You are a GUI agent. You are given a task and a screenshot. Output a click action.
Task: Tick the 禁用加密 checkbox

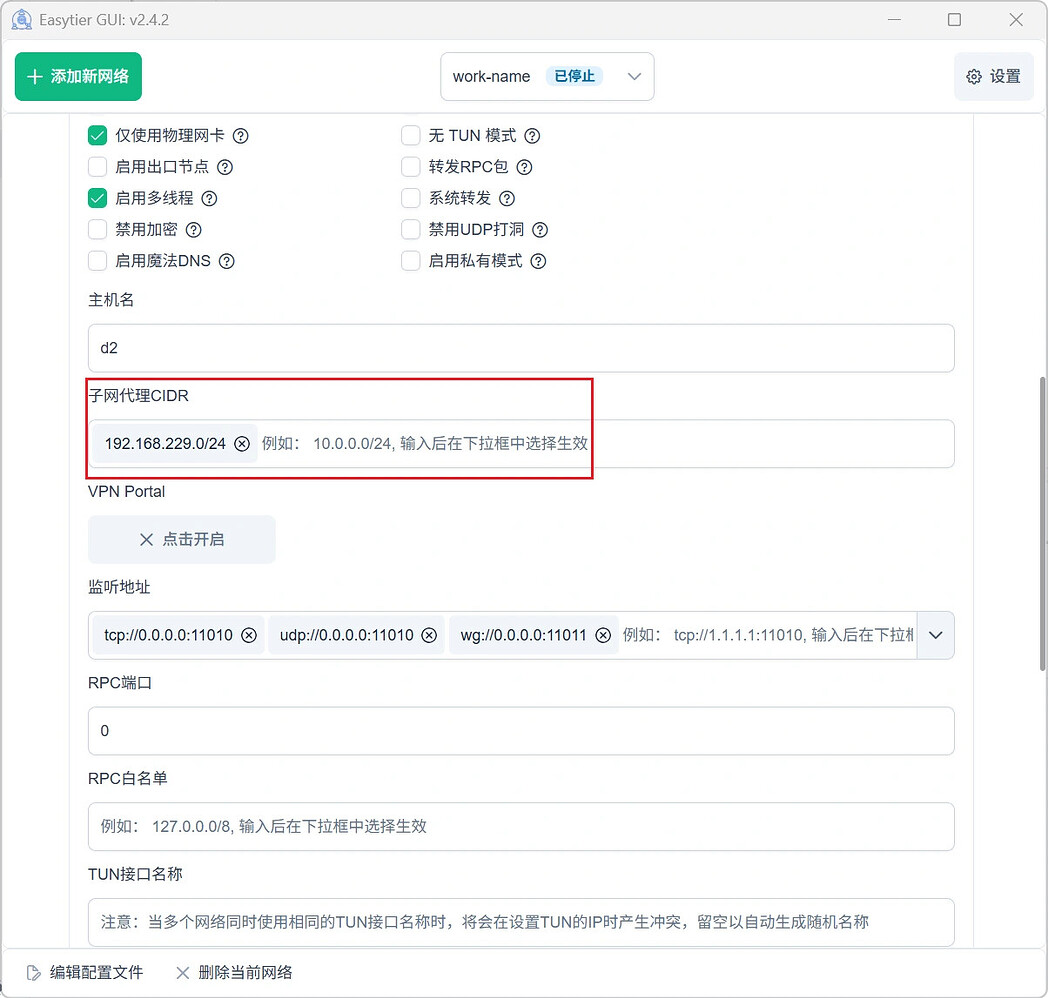click(x=98, y=230)
